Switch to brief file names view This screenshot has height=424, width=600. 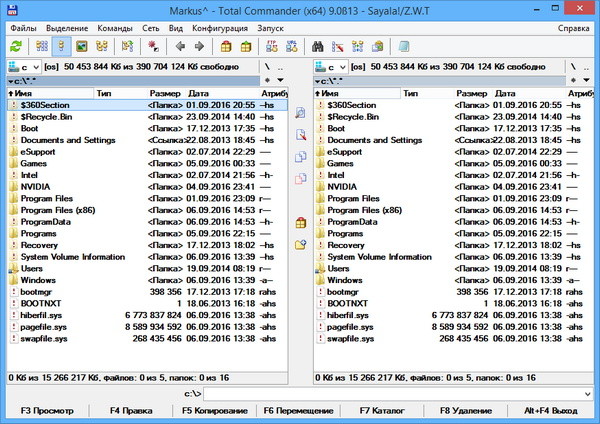pyautogui.click(x=42, y=47)
